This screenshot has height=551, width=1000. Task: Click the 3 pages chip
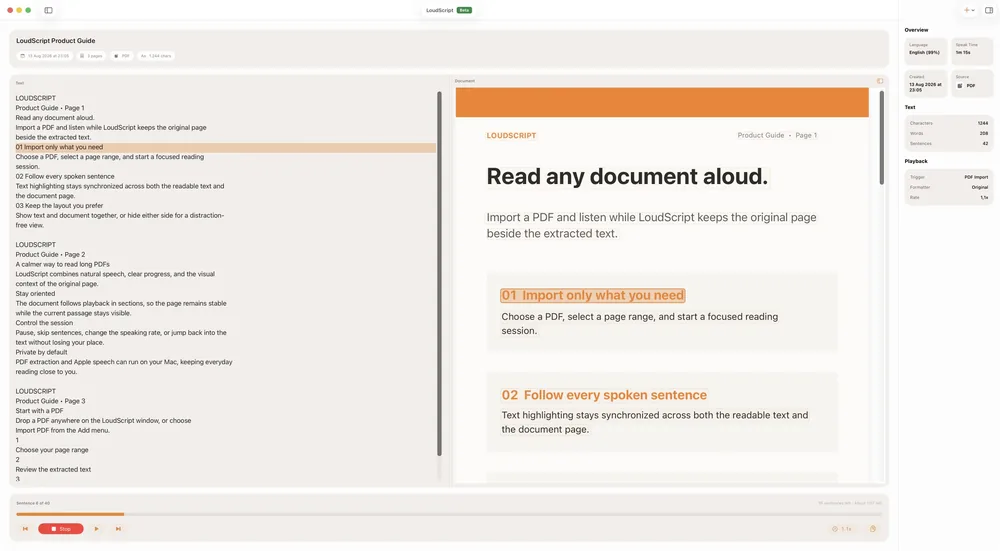[91, 56]
